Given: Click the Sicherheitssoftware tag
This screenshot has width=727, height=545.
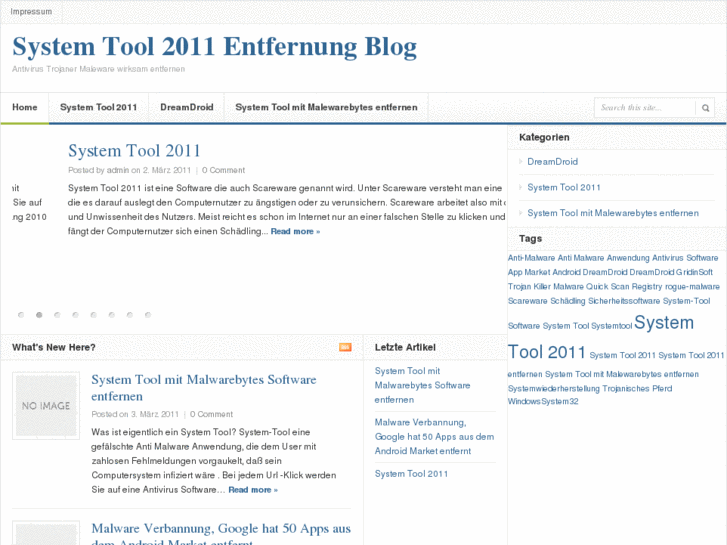Looking at the screenshot, I should tap(624, 301).
